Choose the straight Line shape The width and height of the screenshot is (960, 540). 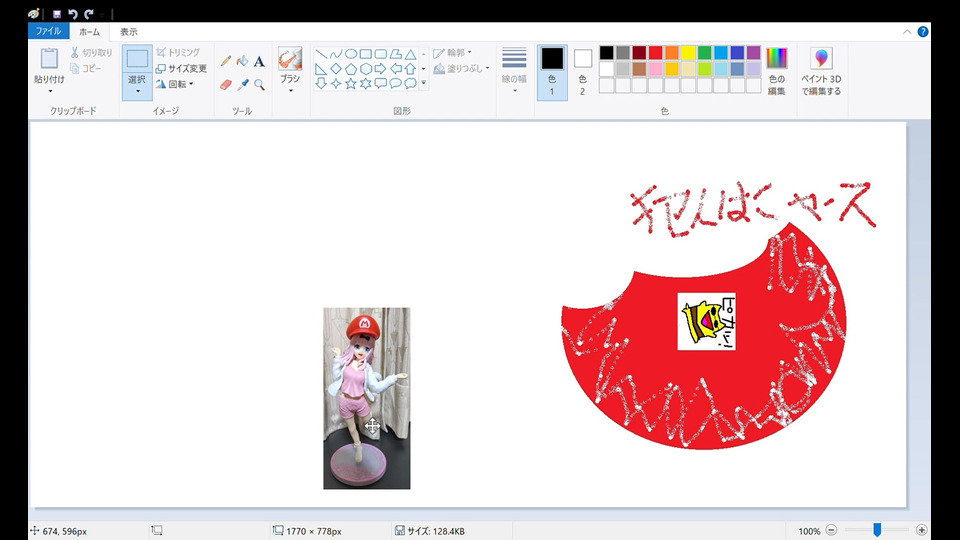pos(321,54)
